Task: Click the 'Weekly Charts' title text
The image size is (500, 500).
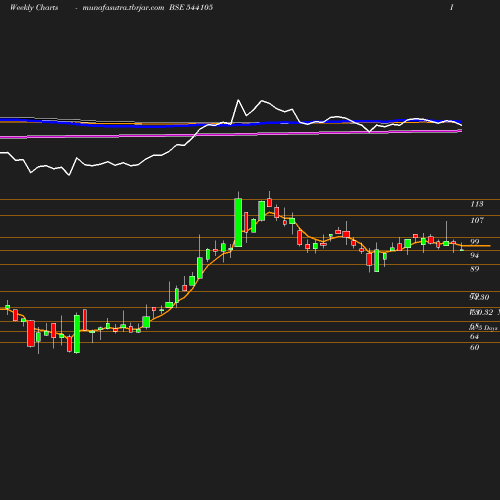Action: coord(34,8)
